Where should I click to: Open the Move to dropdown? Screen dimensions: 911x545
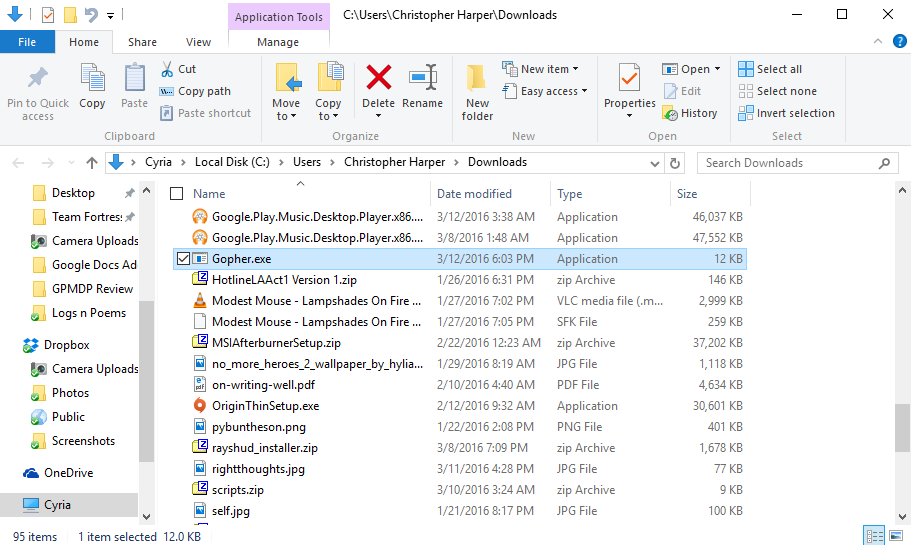tap(286, 110)
